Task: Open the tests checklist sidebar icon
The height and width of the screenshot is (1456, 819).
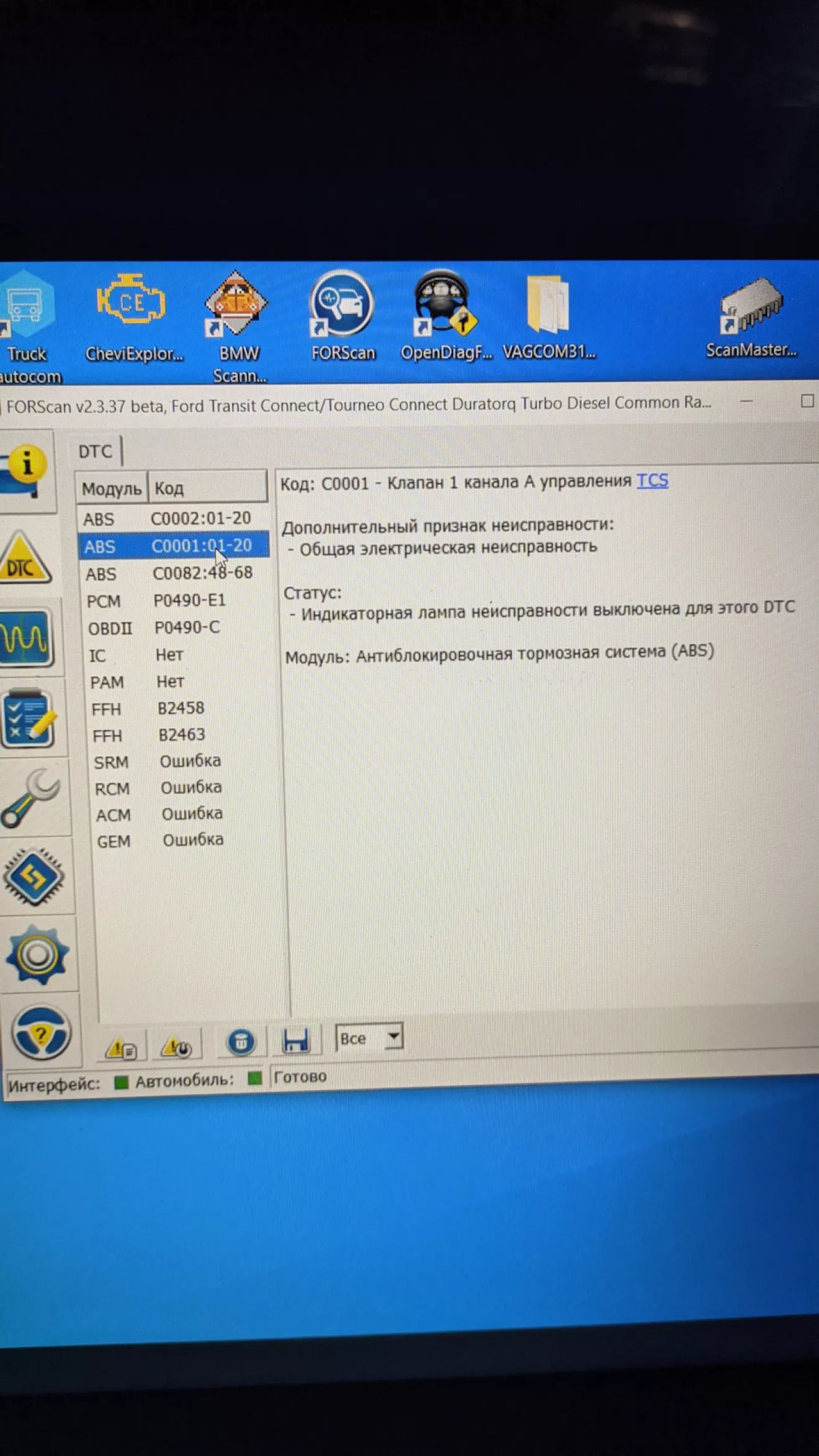Action: 29,718
